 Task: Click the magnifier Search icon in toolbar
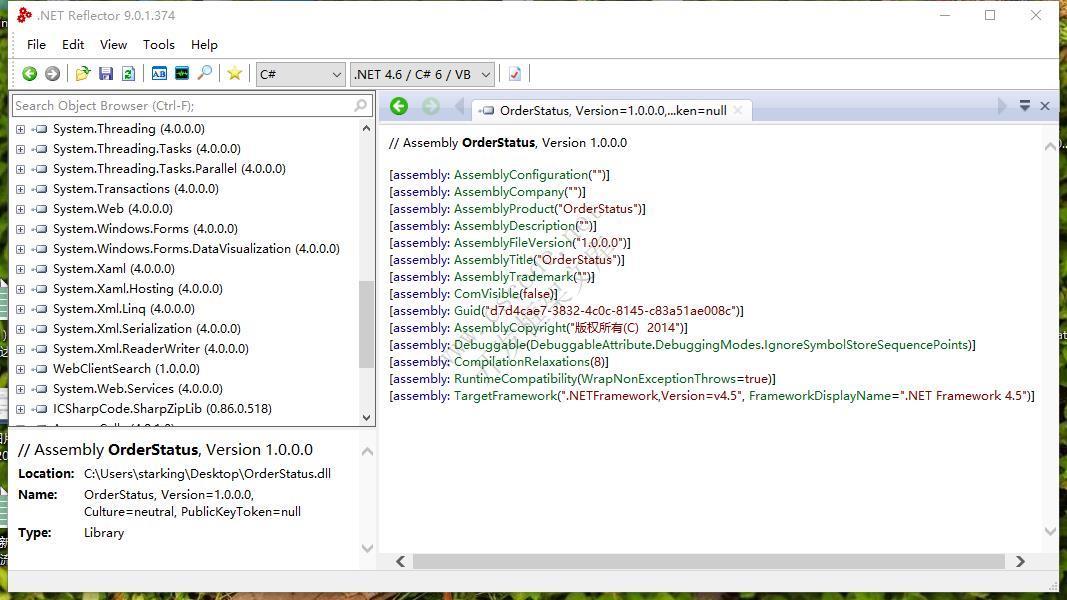pos(205,74)
